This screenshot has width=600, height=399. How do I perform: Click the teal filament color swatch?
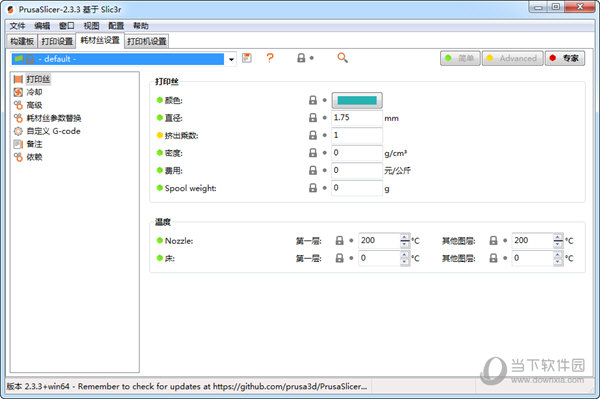(x=357, y=101)
